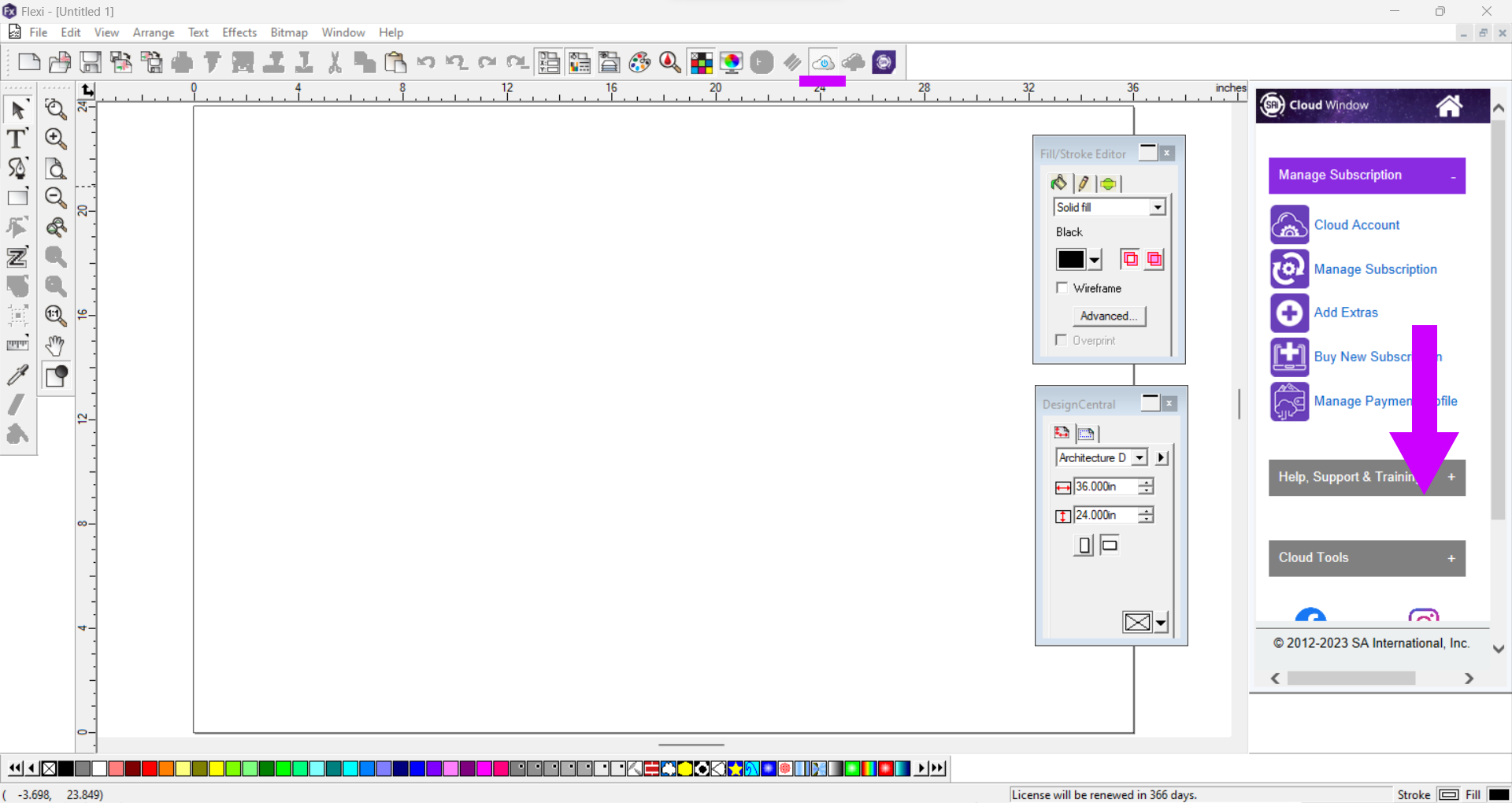1512x803 pixels.
Task: Select the Zoom Out magnifier
Action: tap(55, 198)
